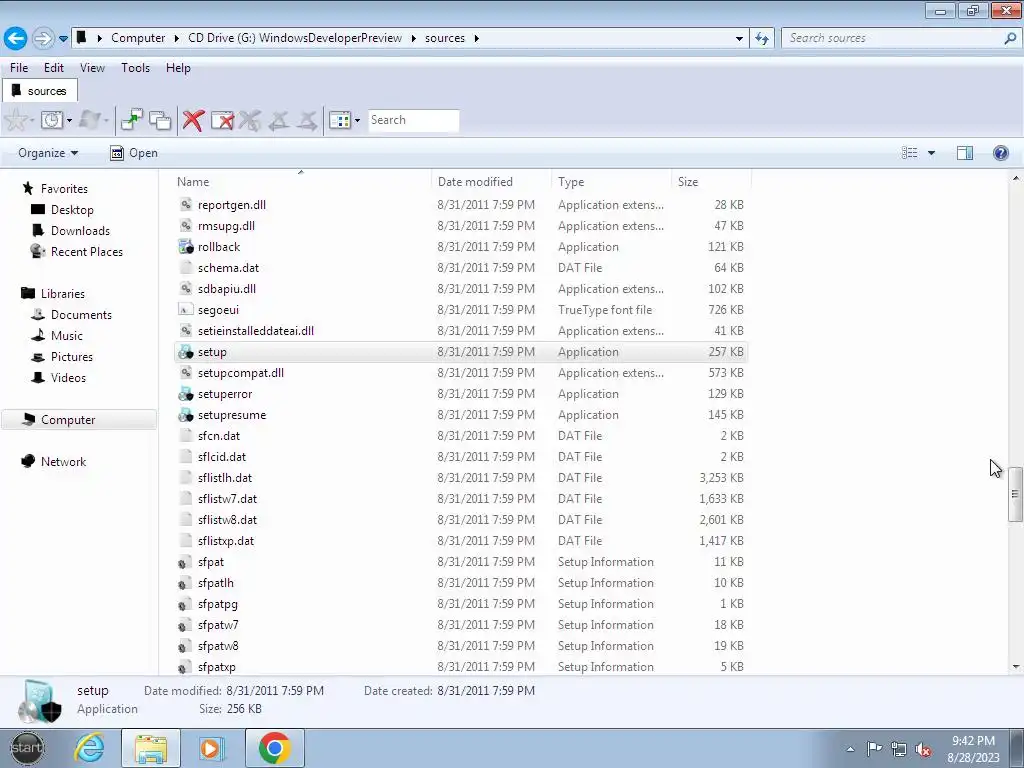Select the sources tab
Image resolution: width=1024 pixels, height=768 pixels.
coord(40,91)
